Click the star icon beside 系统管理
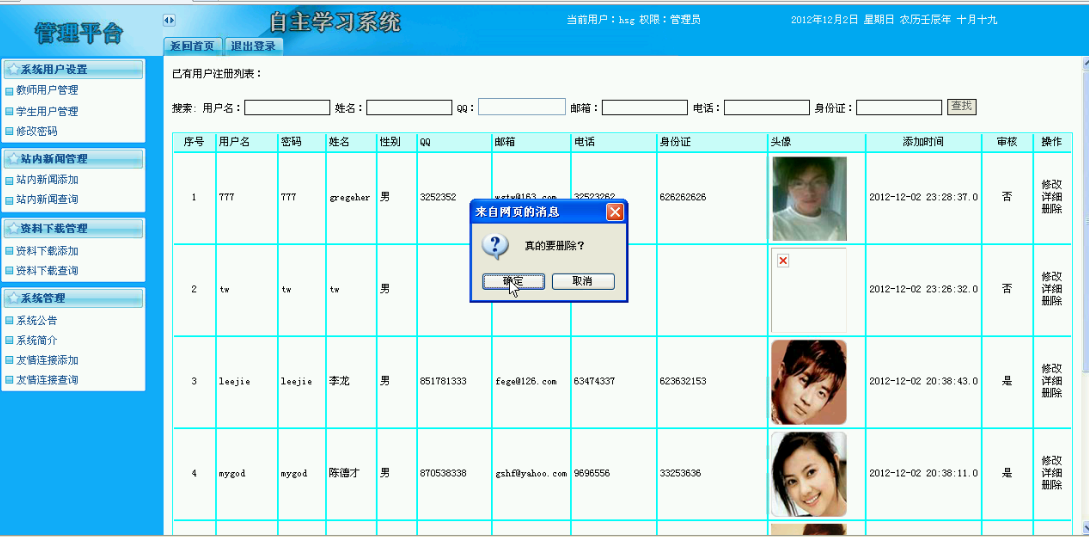 (x=13, y=298)
